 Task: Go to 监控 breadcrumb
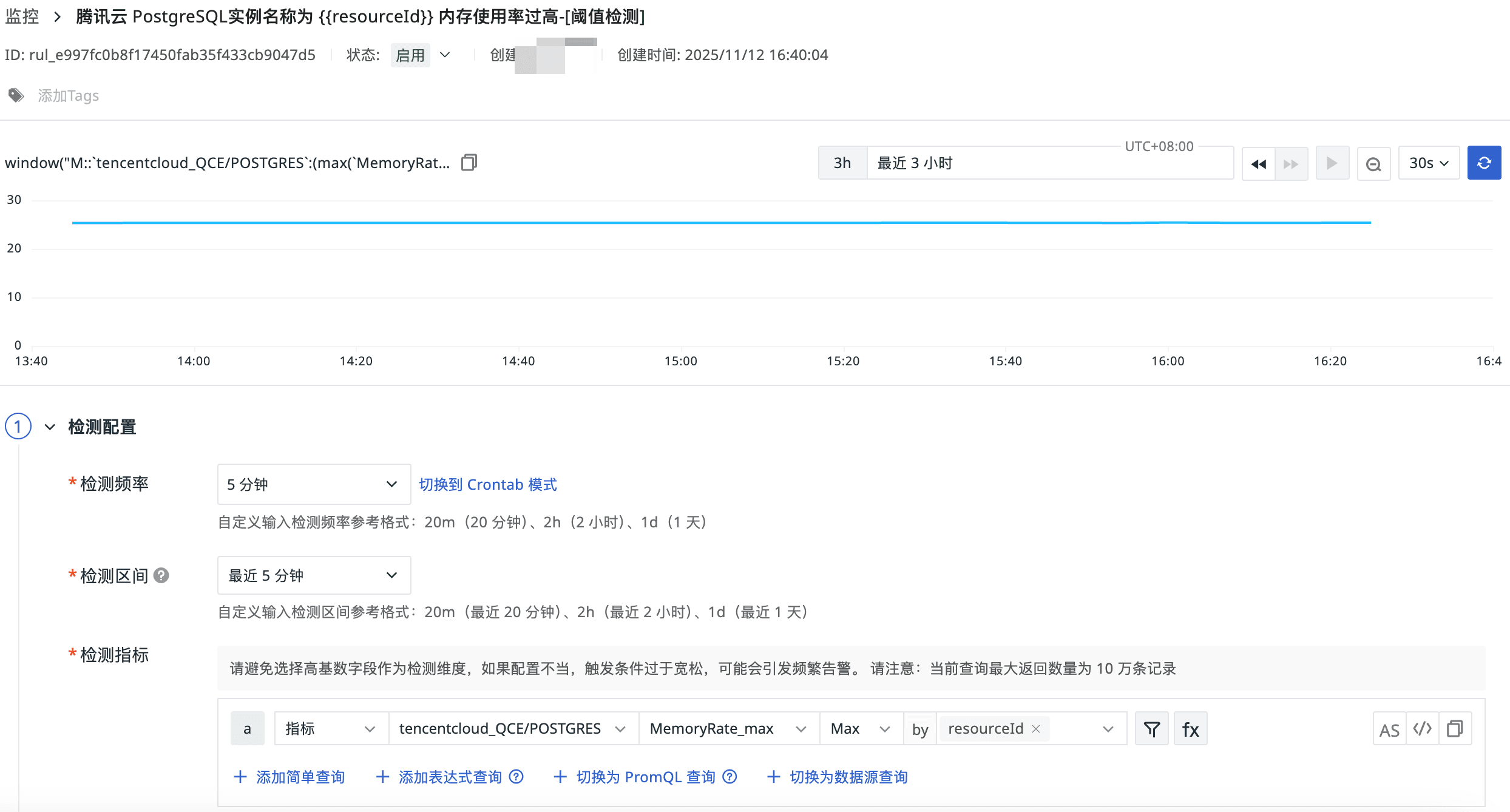click(22, 16)
